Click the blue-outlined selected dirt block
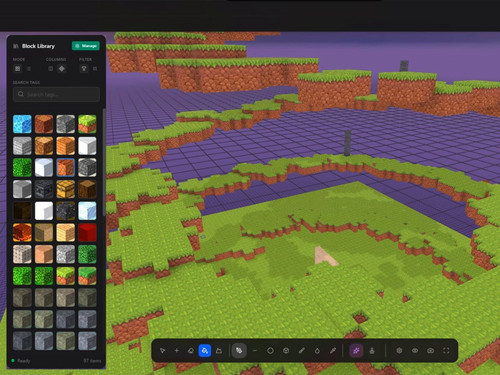Viewport: 500px width, 375px height. (x=66, y=167)
